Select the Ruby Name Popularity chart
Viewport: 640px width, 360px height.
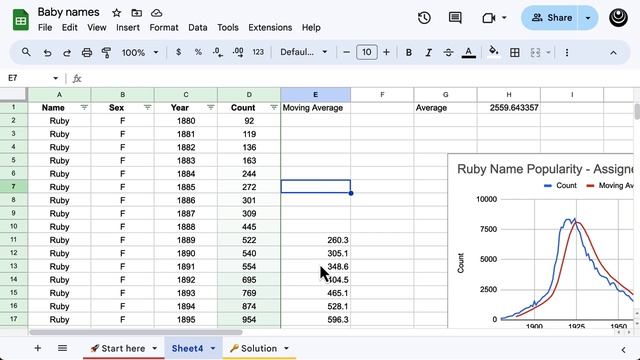point(541,241)
